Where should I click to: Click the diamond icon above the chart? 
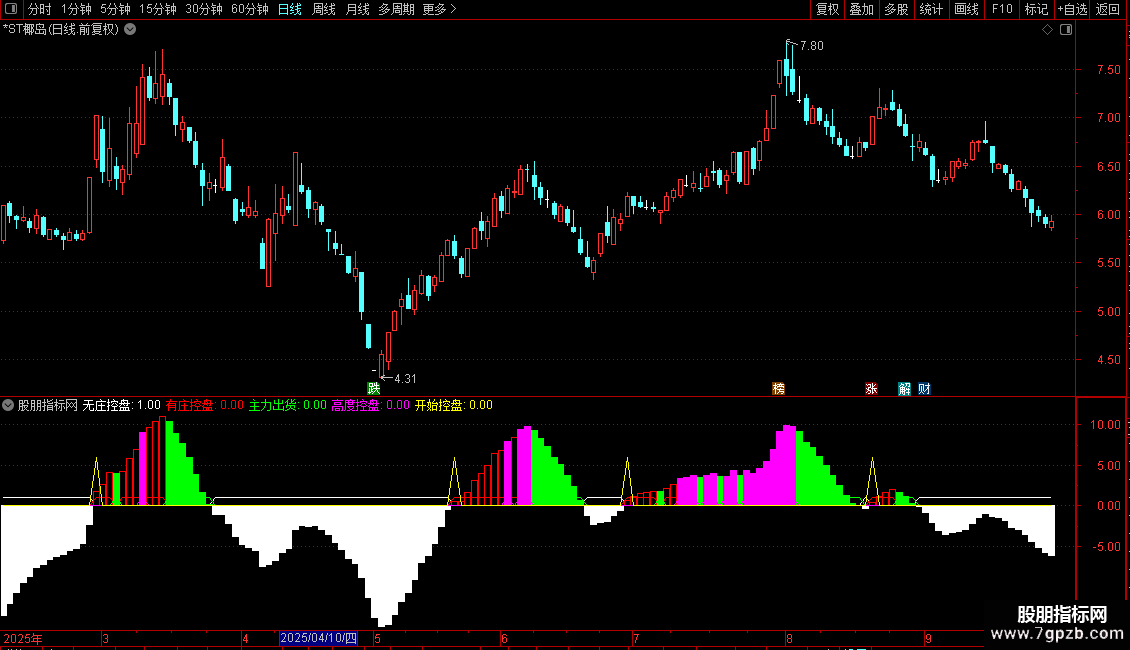pyautogui.click(x=1048, y=30)
